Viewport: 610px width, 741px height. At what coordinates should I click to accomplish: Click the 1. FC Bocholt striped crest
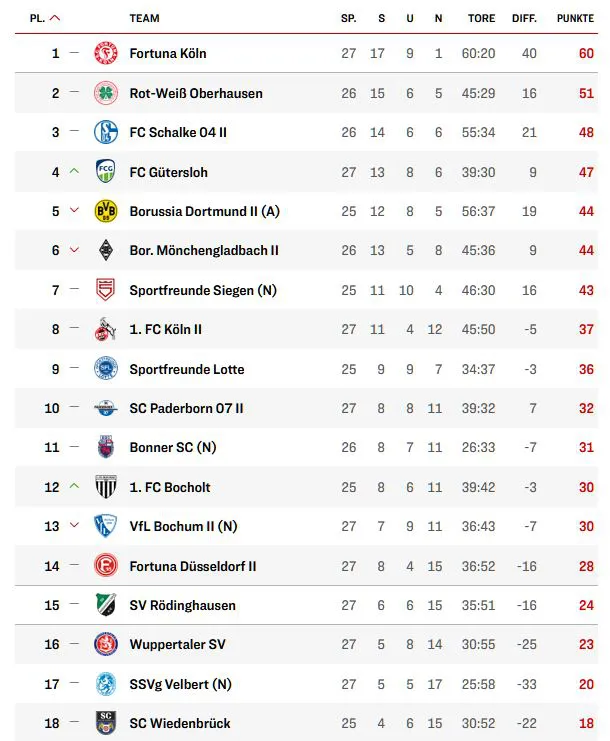(105, 487)
